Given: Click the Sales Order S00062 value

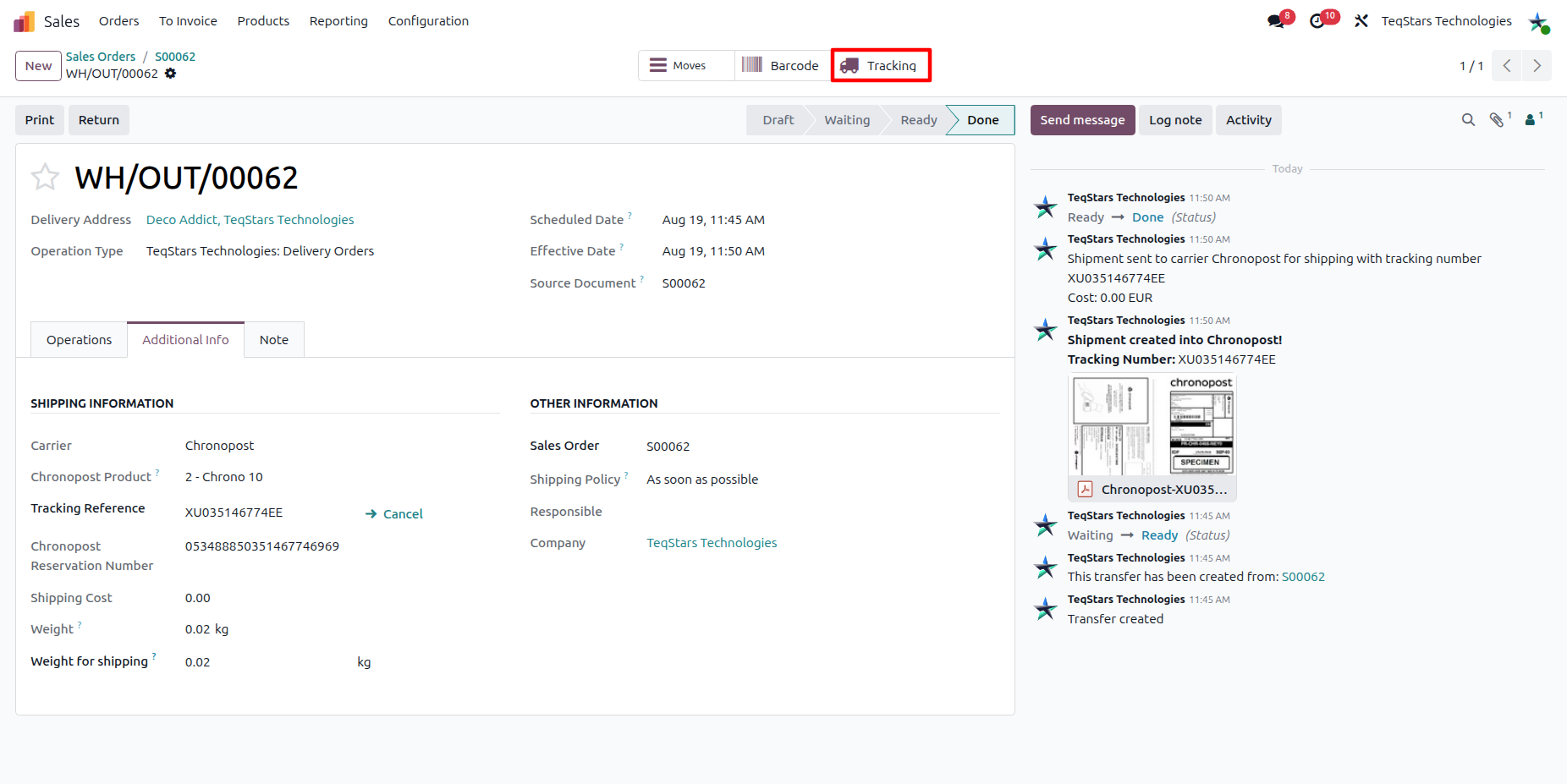Looking at the screenshot, I should (x=668, y=447).
